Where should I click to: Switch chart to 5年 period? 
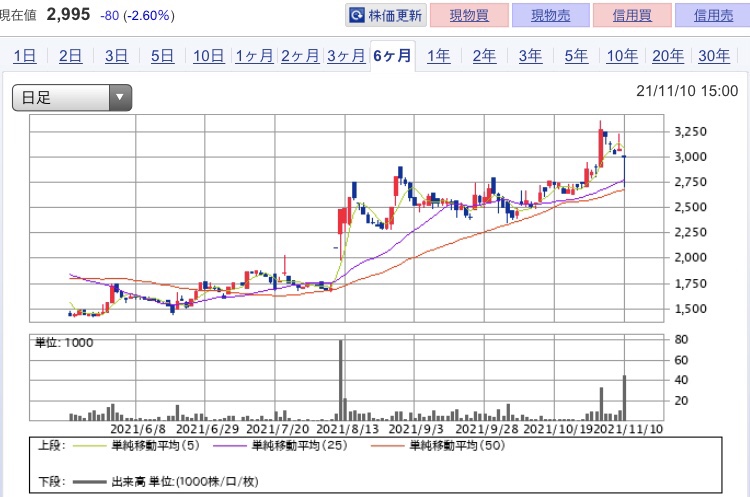(576, 56)
